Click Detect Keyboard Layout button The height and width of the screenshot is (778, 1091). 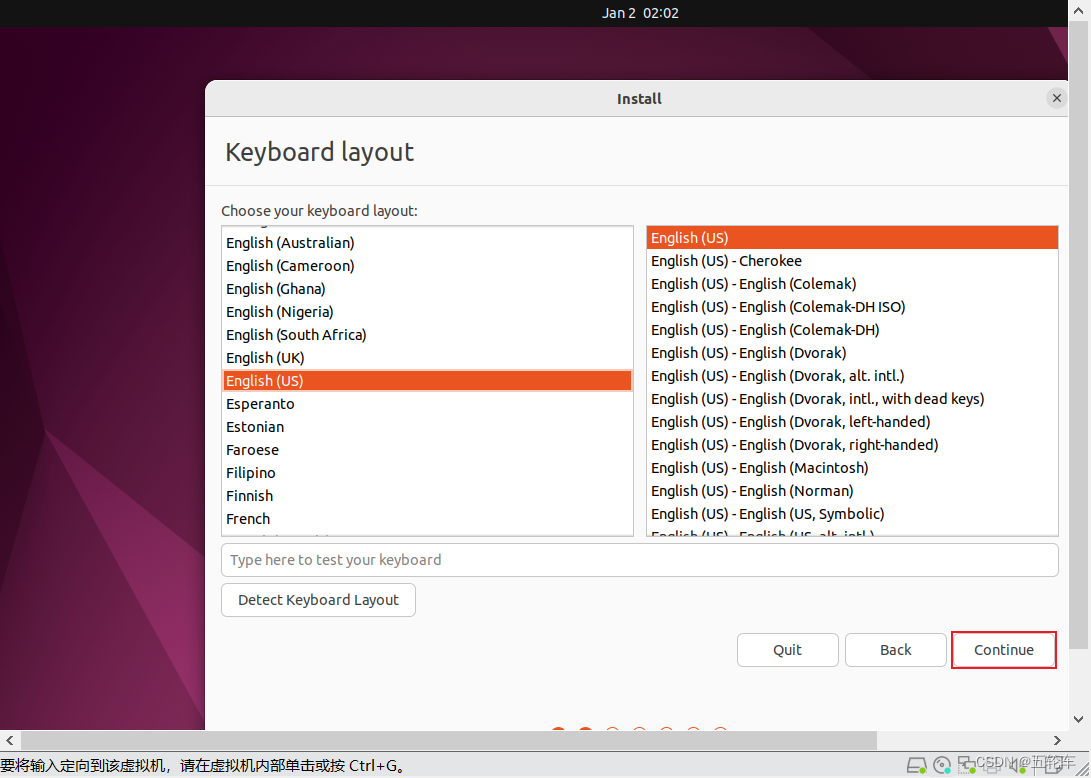tap(318, 600)
